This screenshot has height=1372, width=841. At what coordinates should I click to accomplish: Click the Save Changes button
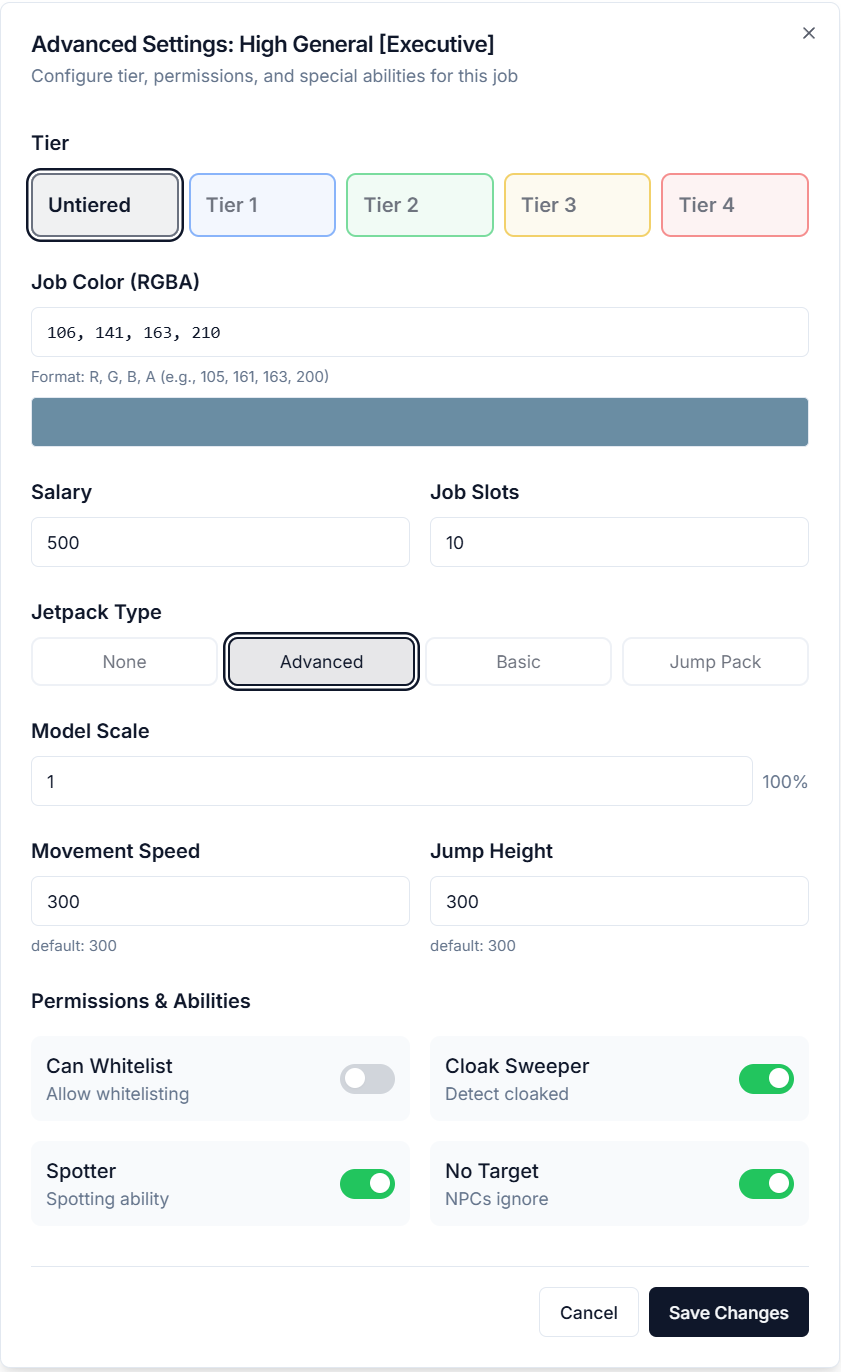click(728, 1312)
